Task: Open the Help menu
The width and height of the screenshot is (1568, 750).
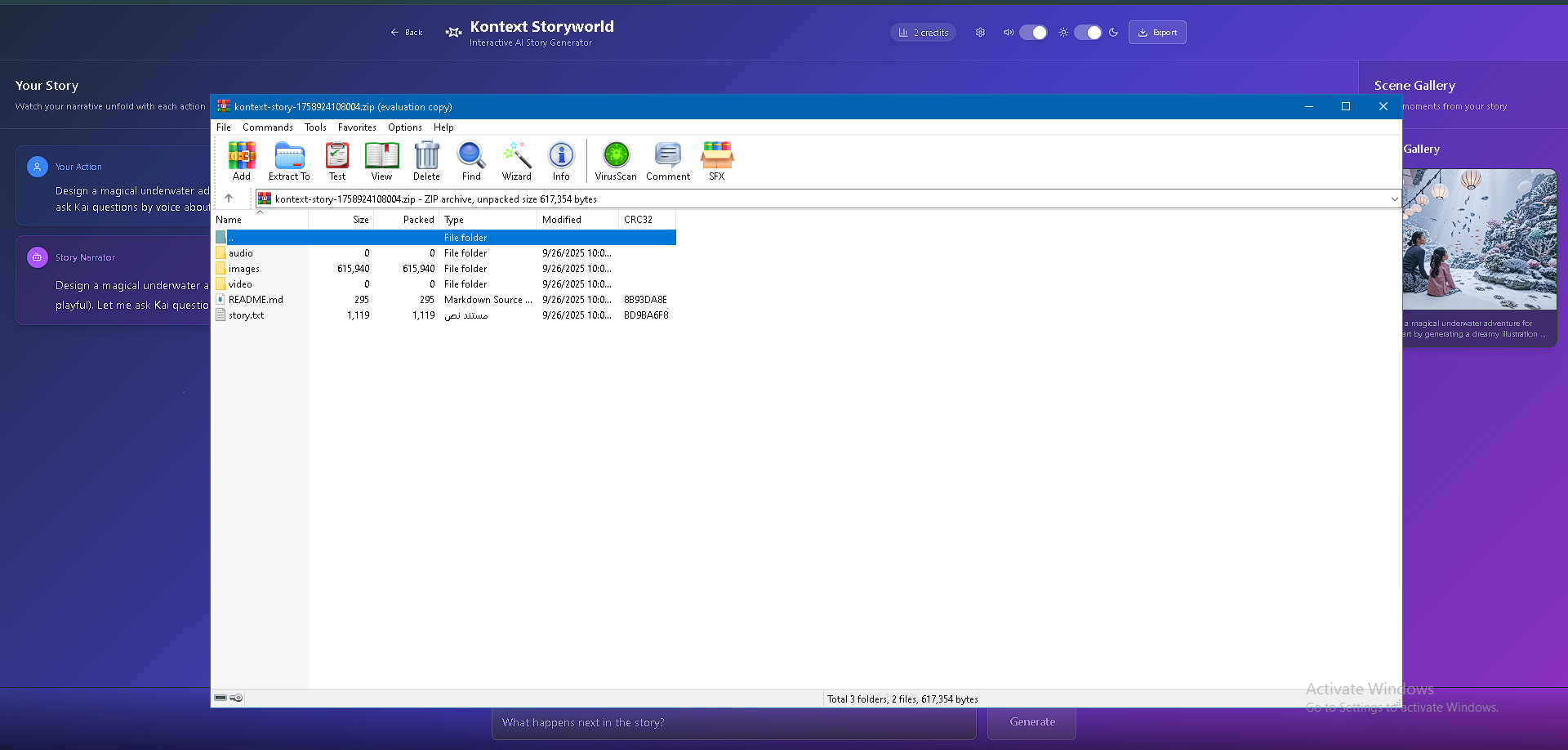Action: coord(443,127)
